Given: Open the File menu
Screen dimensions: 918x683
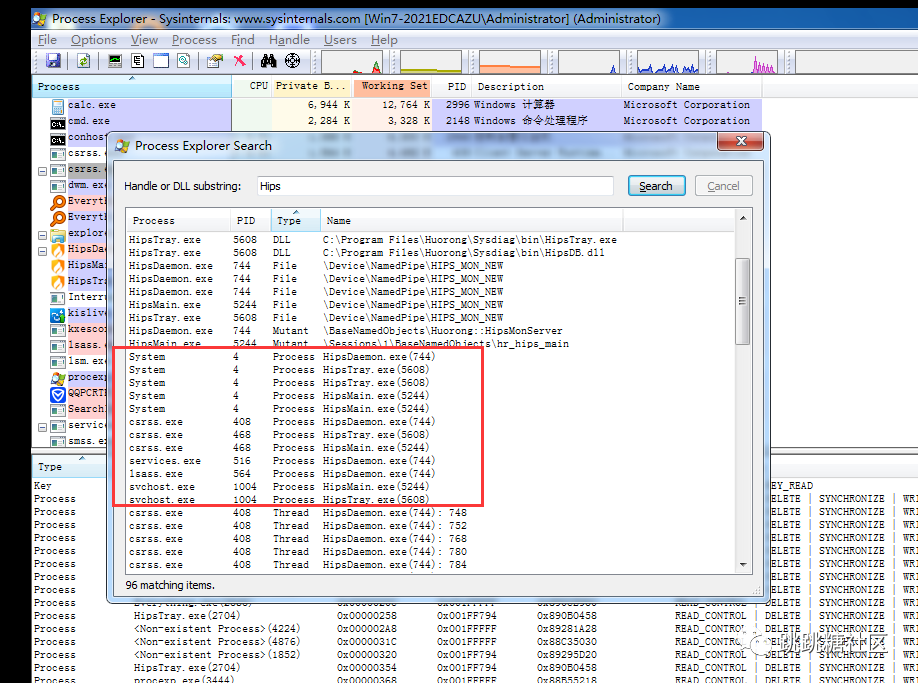Looking at the screenshot, I should 47,40.
